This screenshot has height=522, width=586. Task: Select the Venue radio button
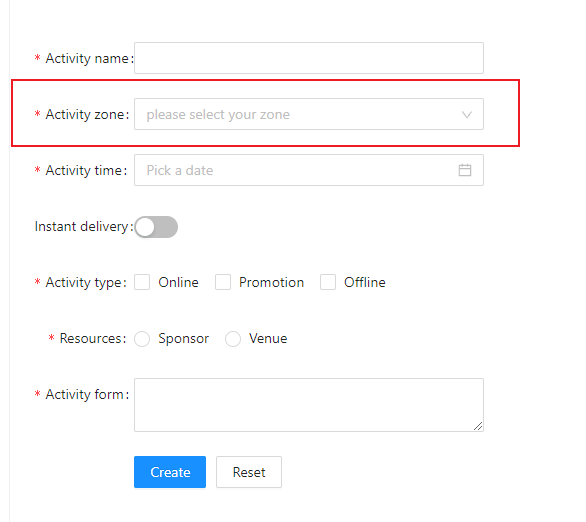[233, 339]
